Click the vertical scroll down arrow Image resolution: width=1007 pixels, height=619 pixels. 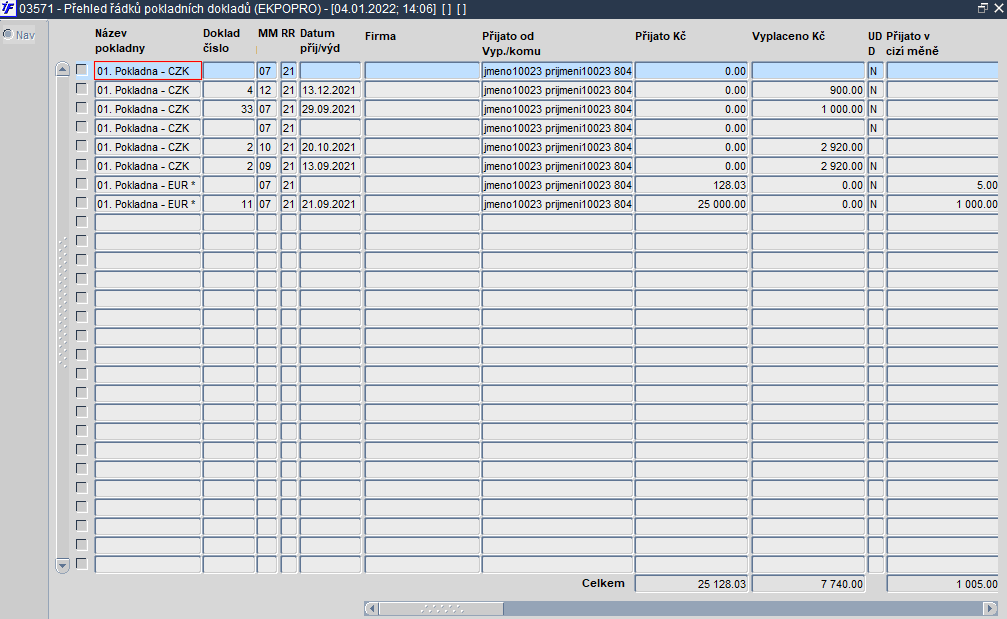[62, 566]
